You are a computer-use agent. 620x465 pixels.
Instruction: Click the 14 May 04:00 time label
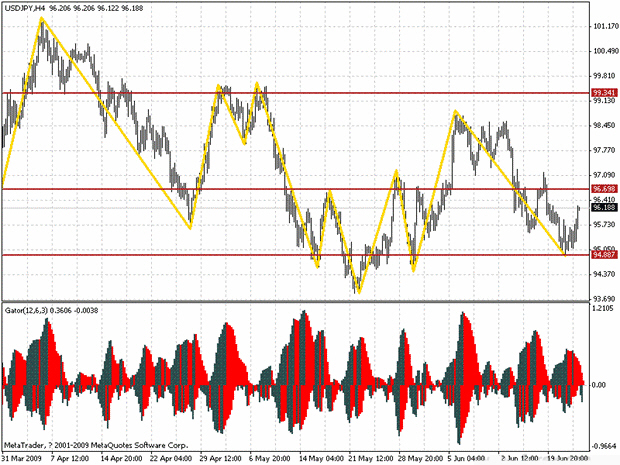321,459
